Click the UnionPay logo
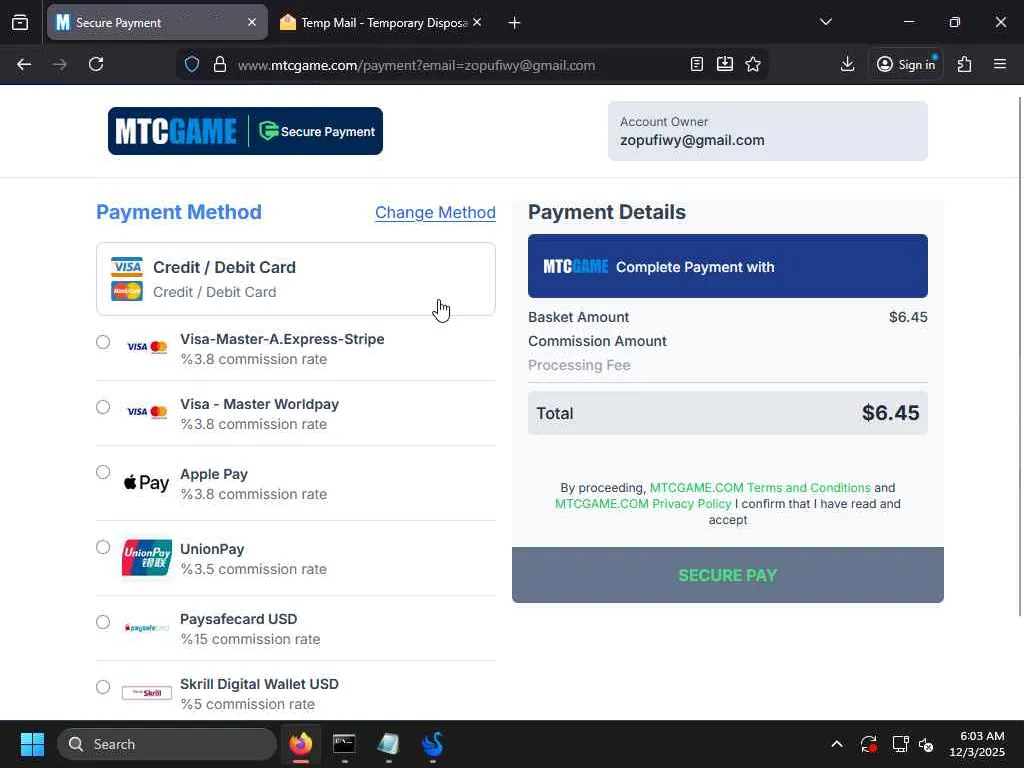The image size is (1024, 768). pos(146,558)
